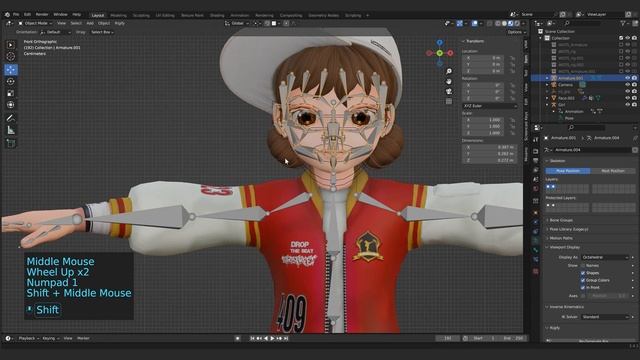Toggle Shapes checkbox in Viewport Display
The image size is (640, 360).
click(583, 273)
